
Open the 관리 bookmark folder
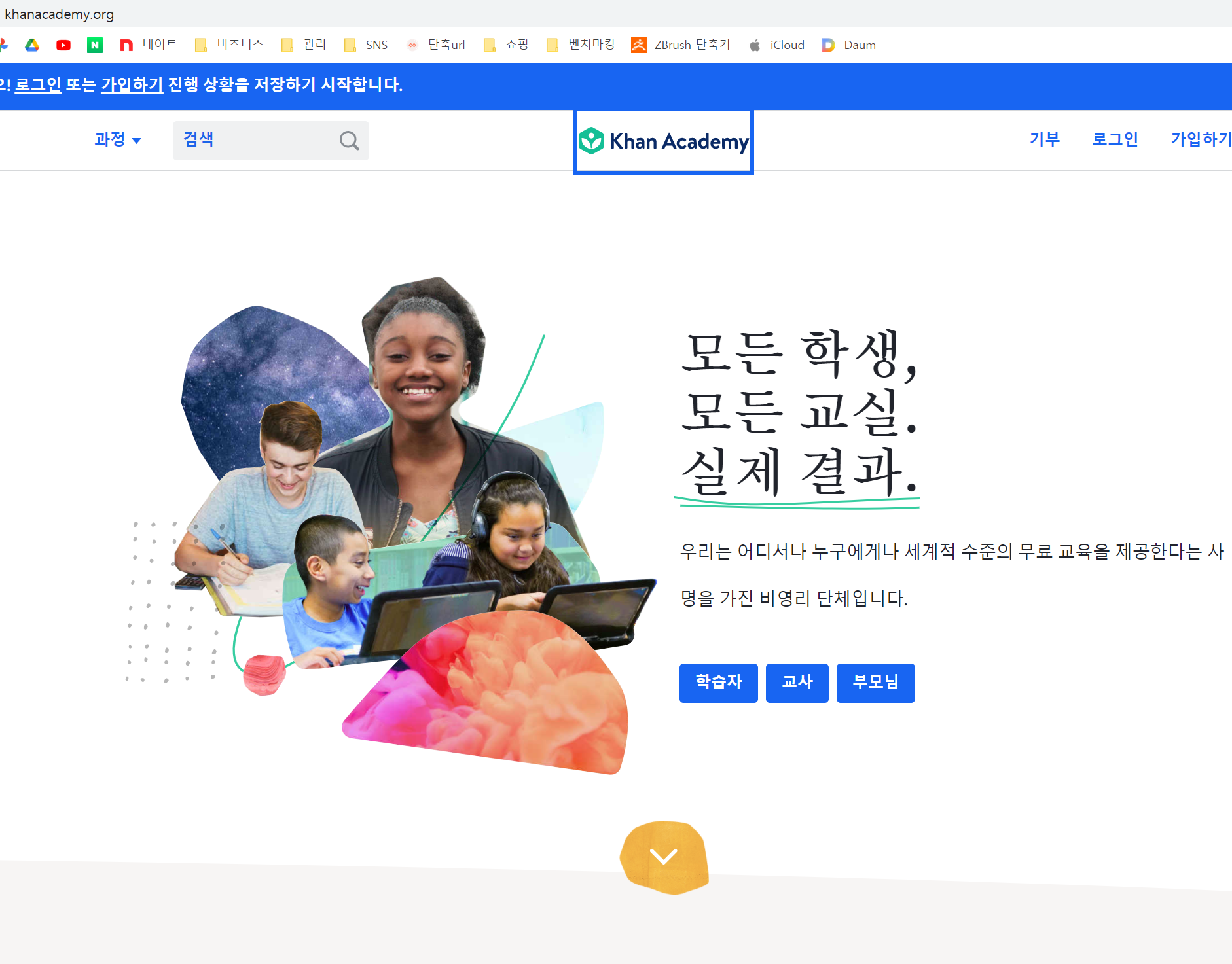point(303,45)
